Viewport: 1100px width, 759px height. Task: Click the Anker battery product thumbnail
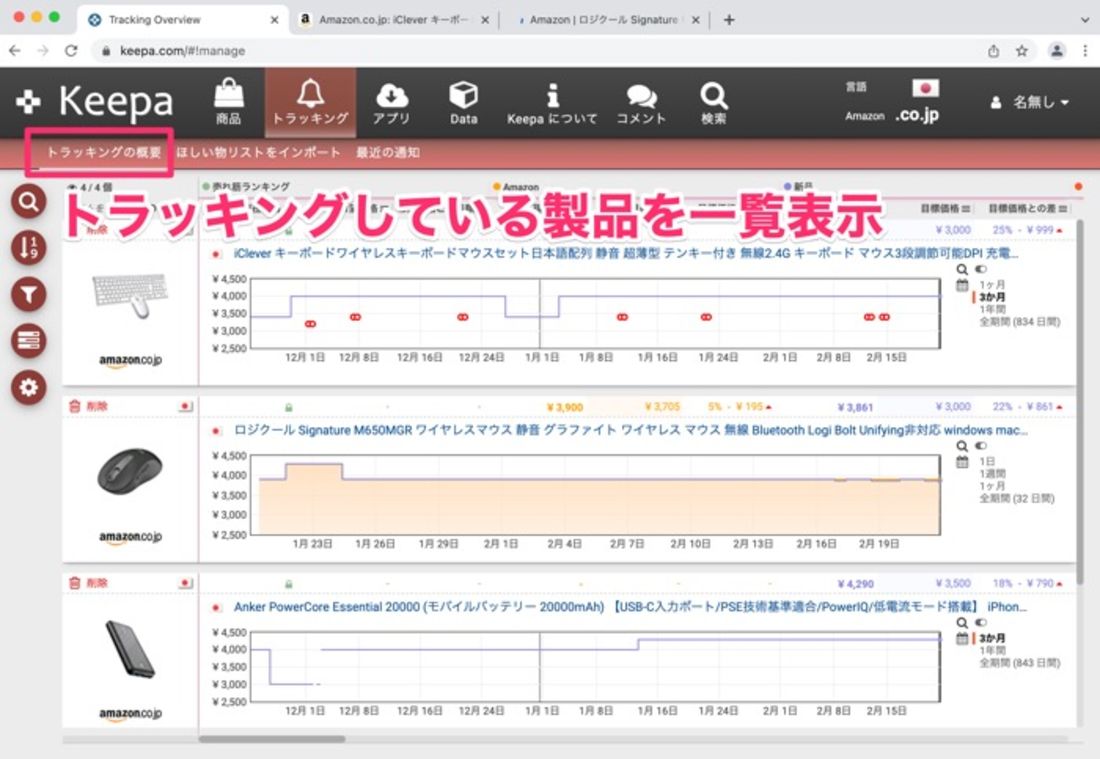click(130, 649)
